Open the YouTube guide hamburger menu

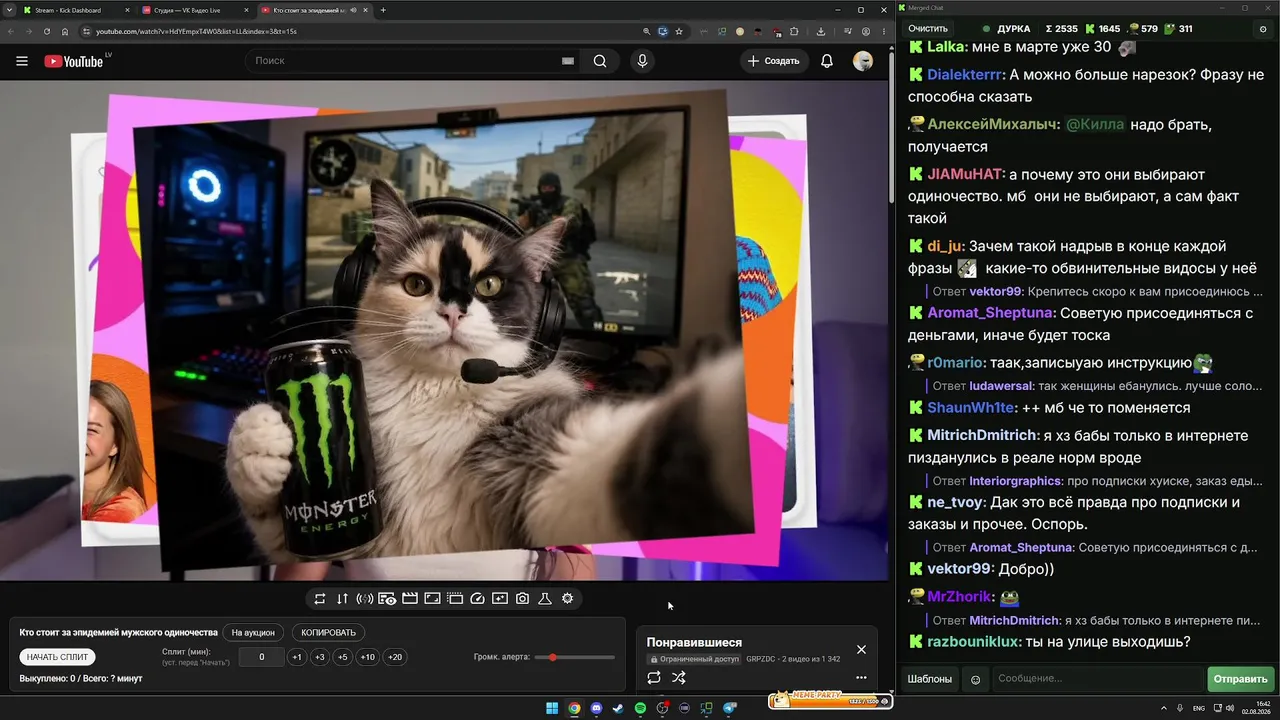tap(22, 61)
